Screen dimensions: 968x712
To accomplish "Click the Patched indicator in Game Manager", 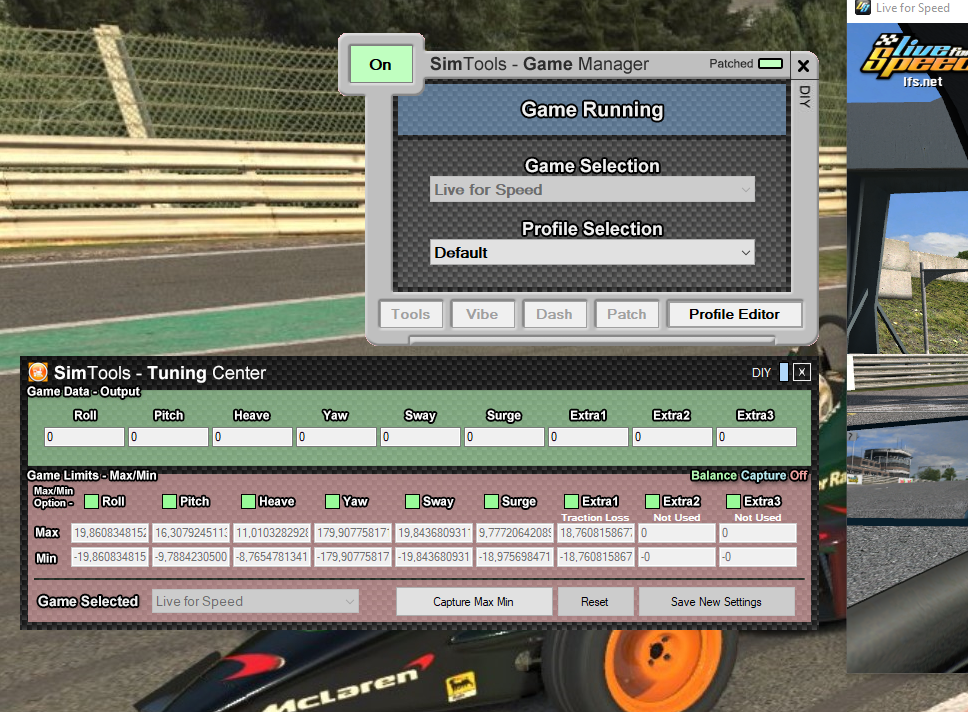I will tap(770, 64).
